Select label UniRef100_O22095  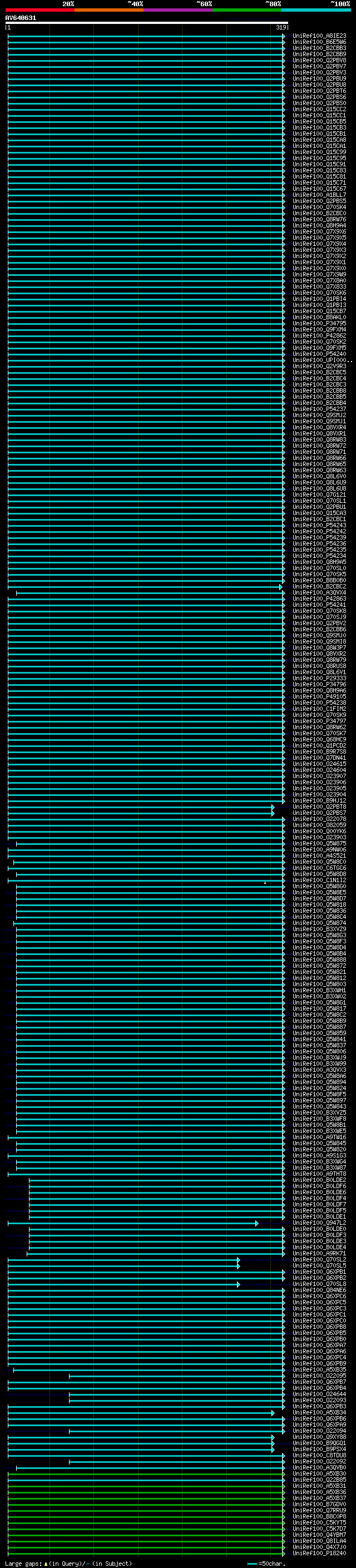click(x=319, y=1376)
